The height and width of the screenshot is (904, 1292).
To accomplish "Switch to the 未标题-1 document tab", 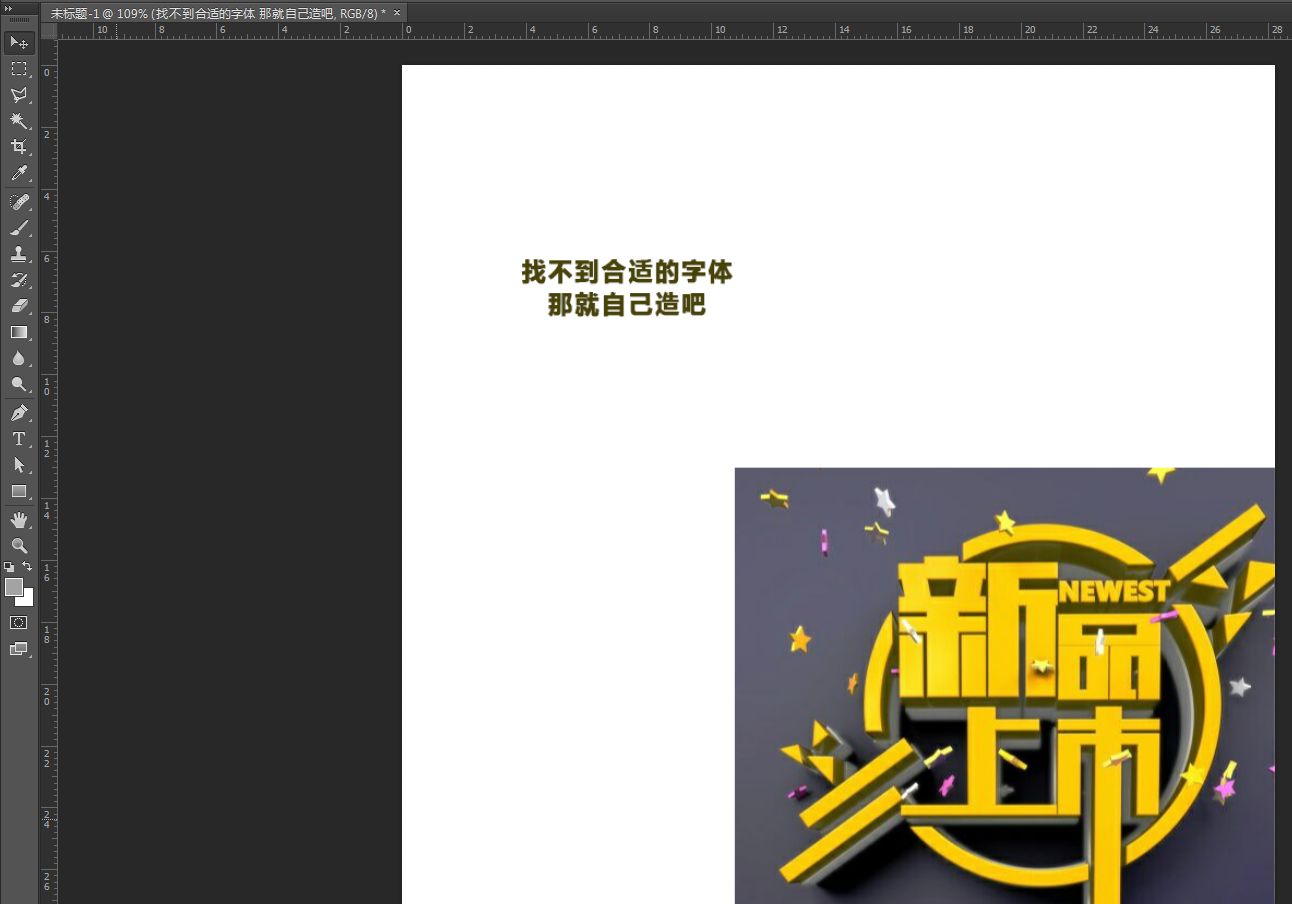I will pyautogui.click(x=218, y=13).
